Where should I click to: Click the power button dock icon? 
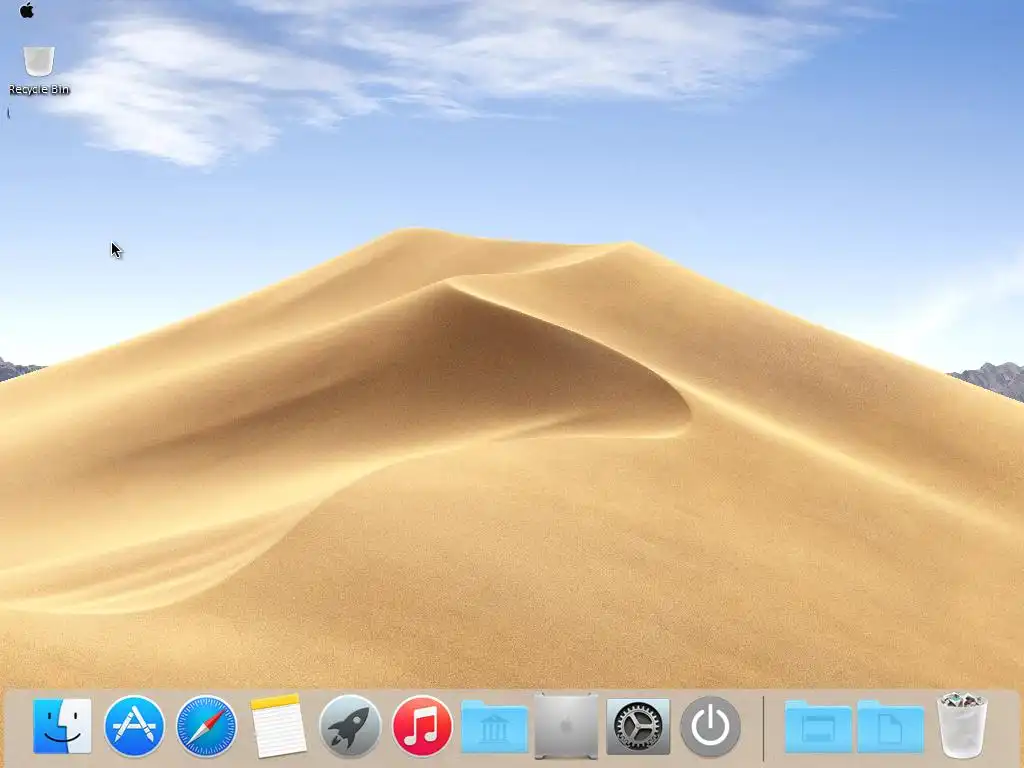711,726
